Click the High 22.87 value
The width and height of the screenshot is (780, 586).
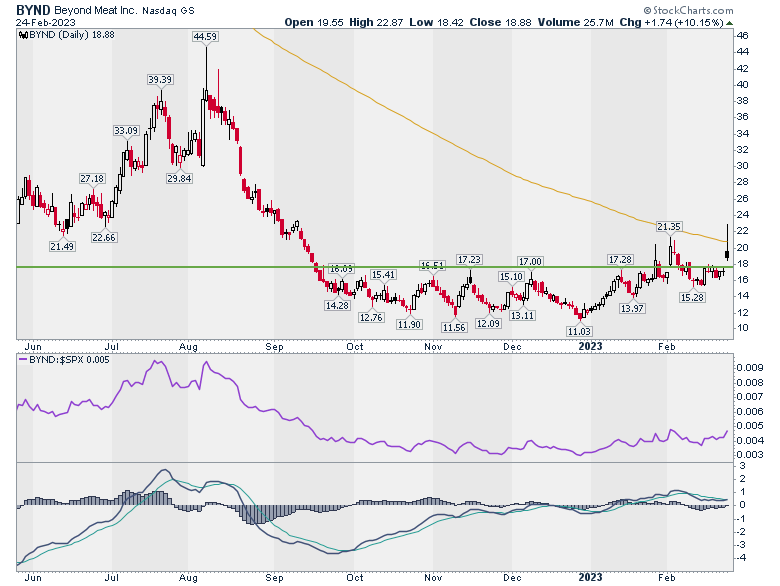(x=376, y=22)
